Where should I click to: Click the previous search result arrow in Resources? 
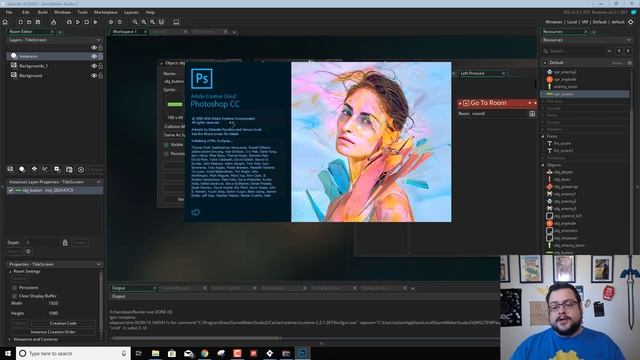[x=619, y=51]
